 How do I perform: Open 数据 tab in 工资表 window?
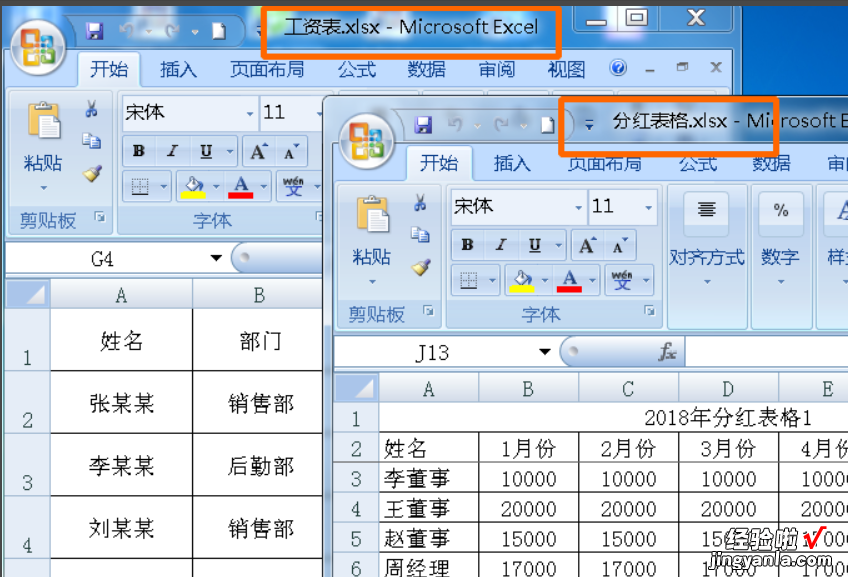point(426,70)
